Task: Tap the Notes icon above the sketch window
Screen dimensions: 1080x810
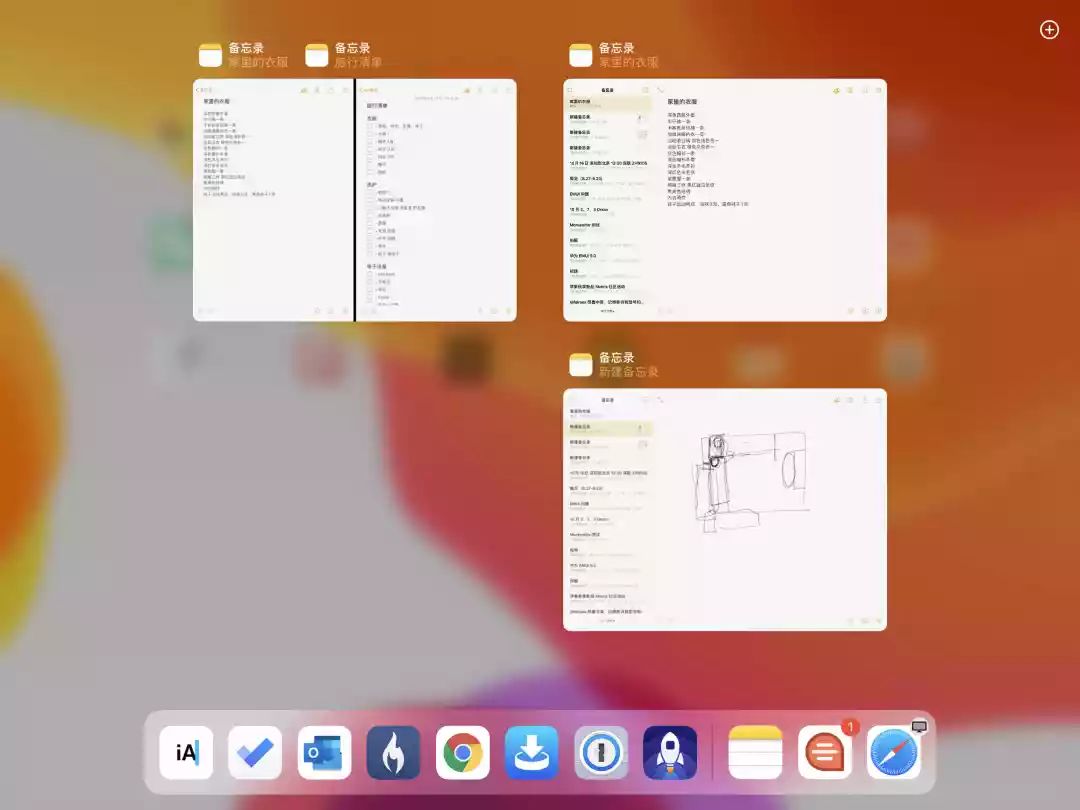Action: (x=581, y=364)
